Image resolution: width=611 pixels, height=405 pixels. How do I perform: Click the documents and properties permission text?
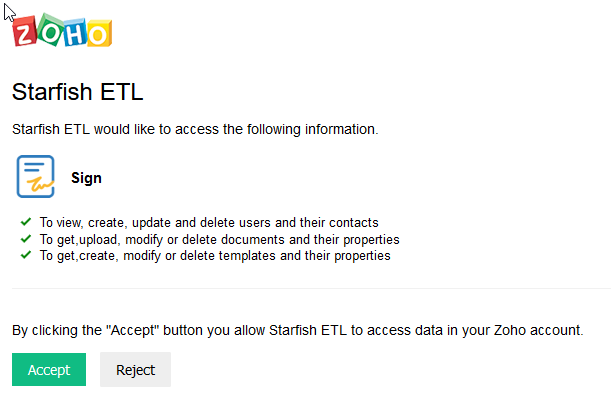(219, 239)
